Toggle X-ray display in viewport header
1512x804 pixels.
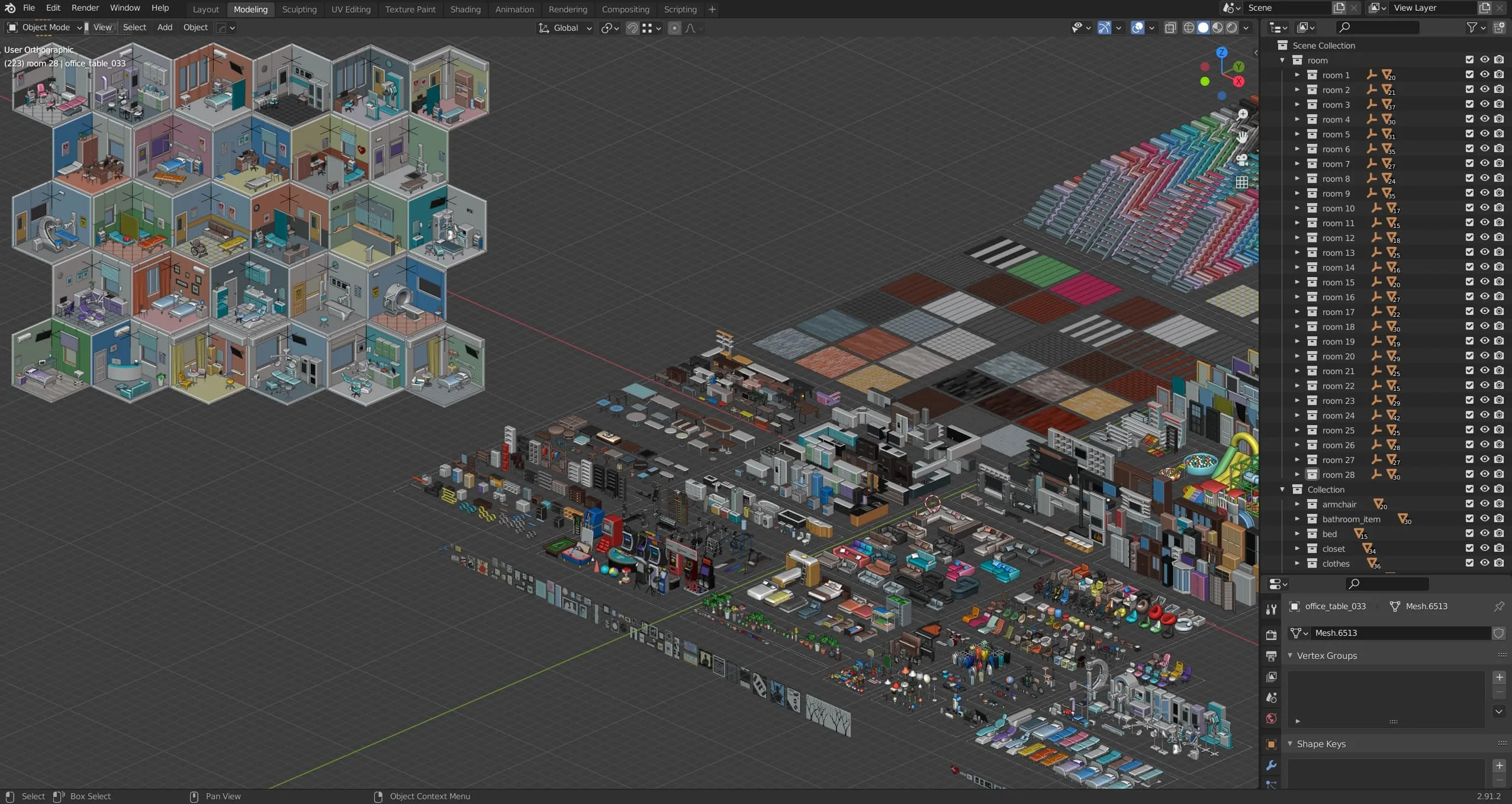pos(1170,28)
